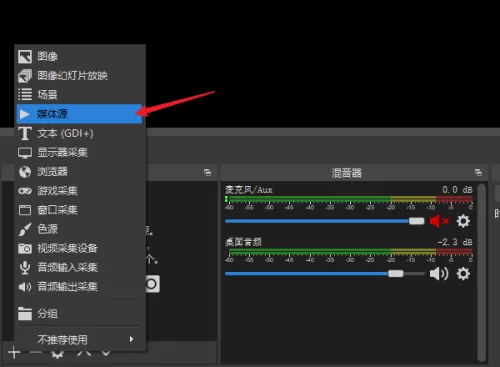Mute 桌面音频 with the speaker icon
This screenshot has height=367, width=500.
pos(439,274)
